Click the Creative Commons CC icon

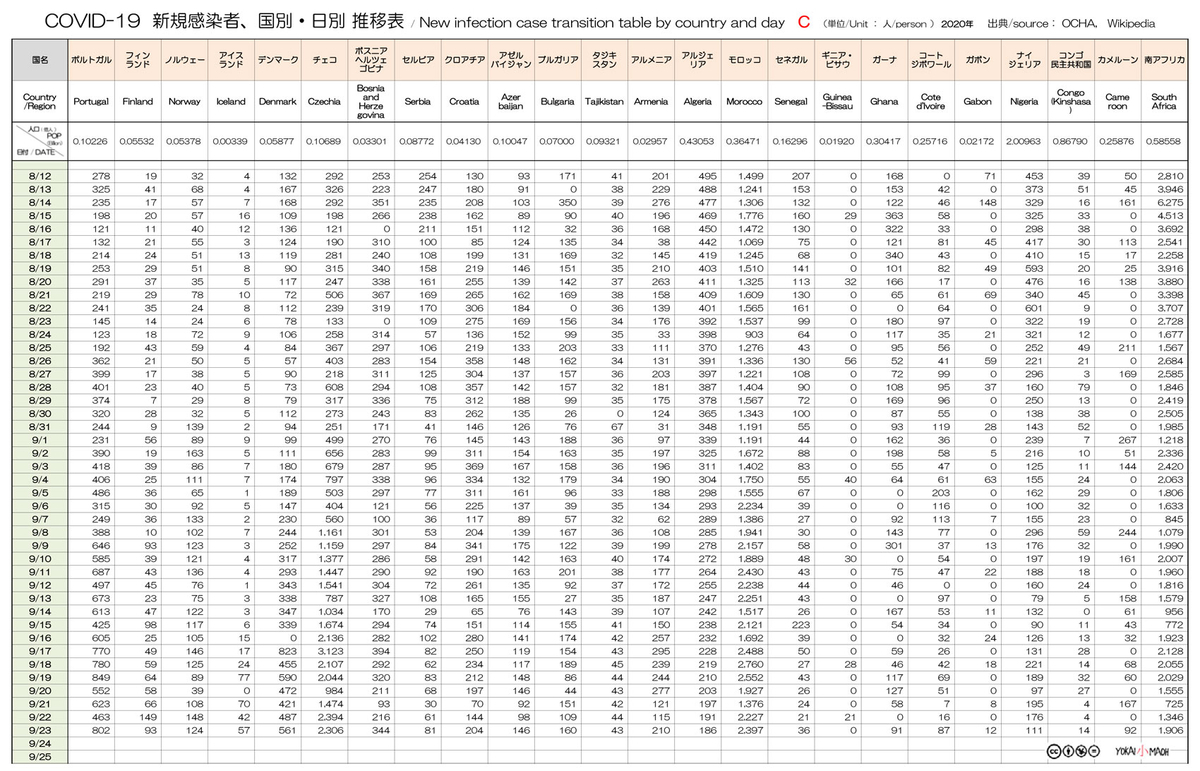(1052, 752)
